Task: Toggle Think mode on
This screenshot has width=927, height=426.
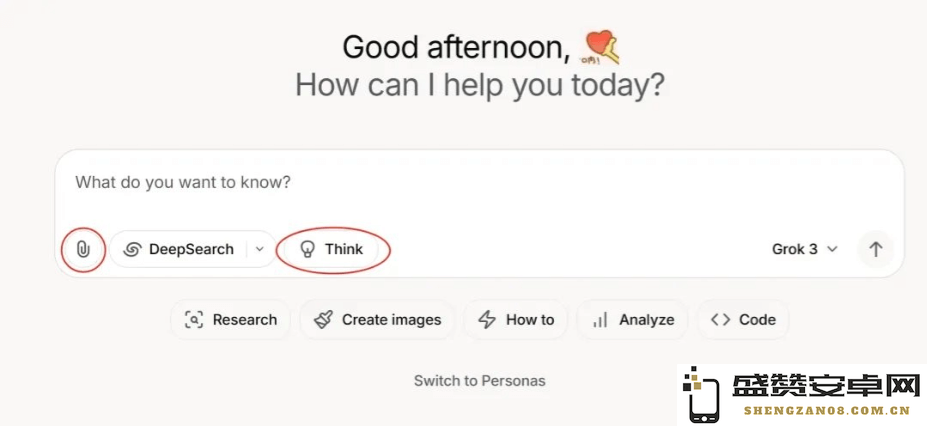Action: tap(332, 249)
